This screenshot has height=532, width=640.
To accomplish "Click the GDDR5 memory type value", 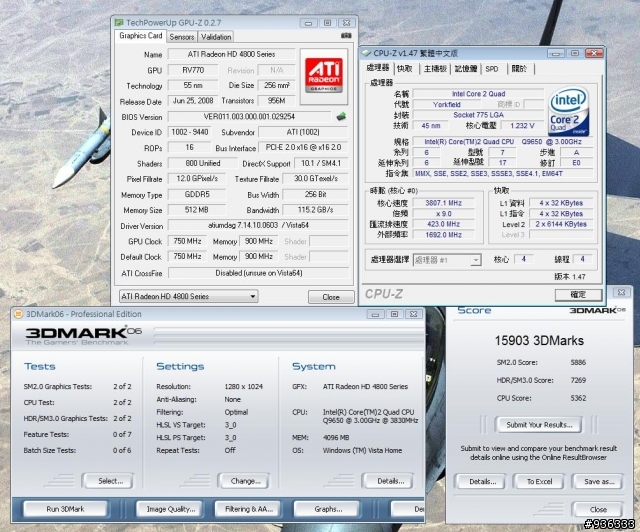I will point(197,194).
